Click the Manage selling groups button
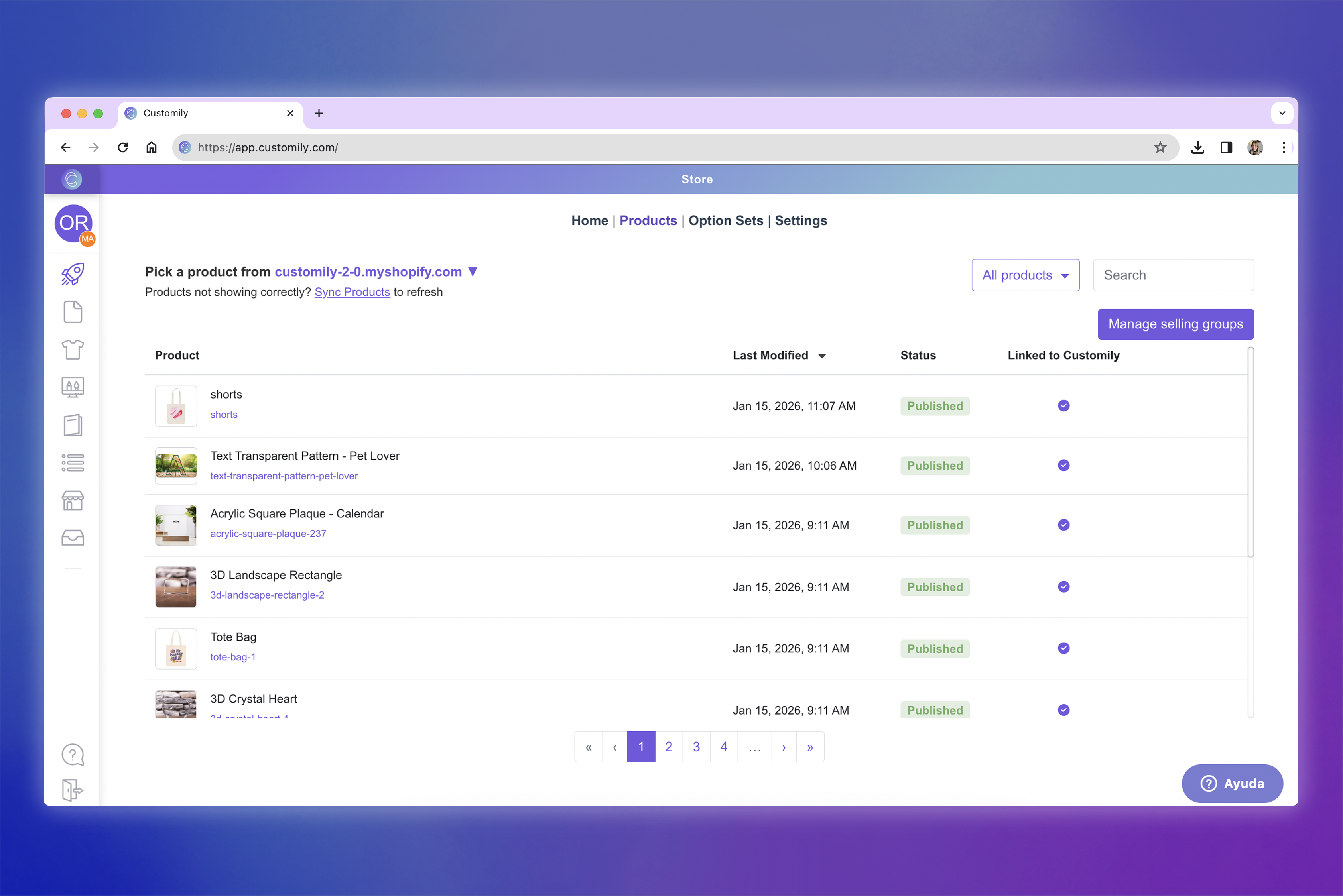 1176,324
